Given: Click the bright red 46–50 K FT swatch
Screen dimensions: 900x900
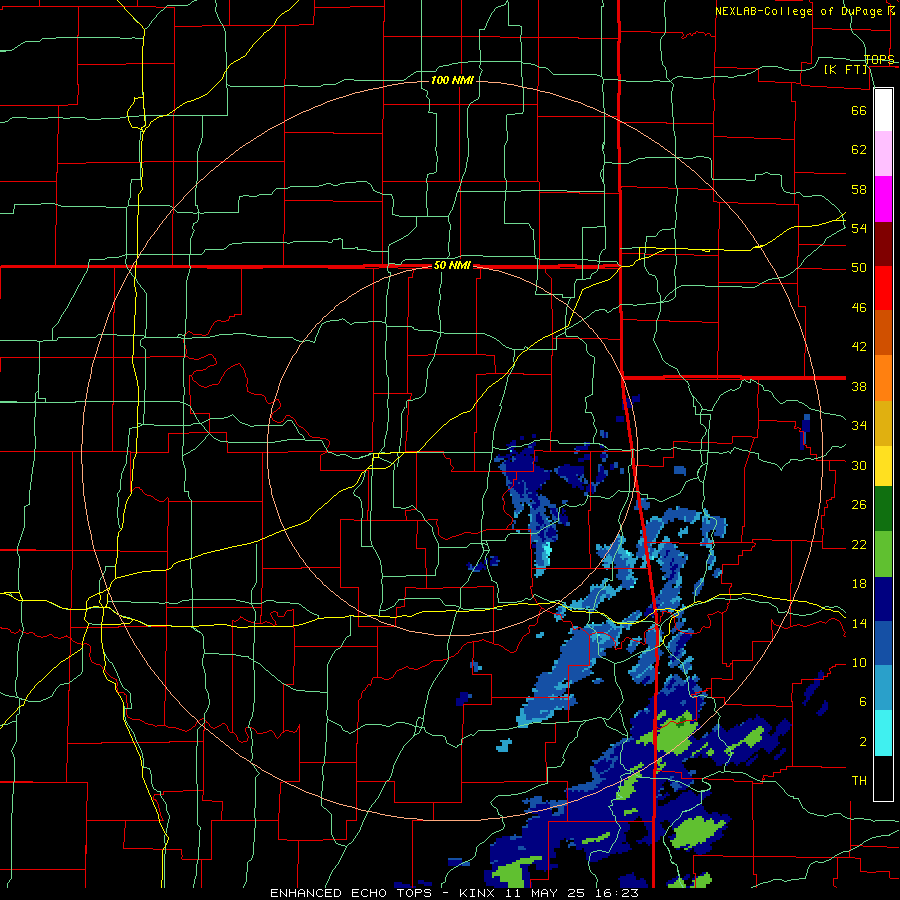Looking at the screenshot, I should pyautogui.click(x=883, y=288).
